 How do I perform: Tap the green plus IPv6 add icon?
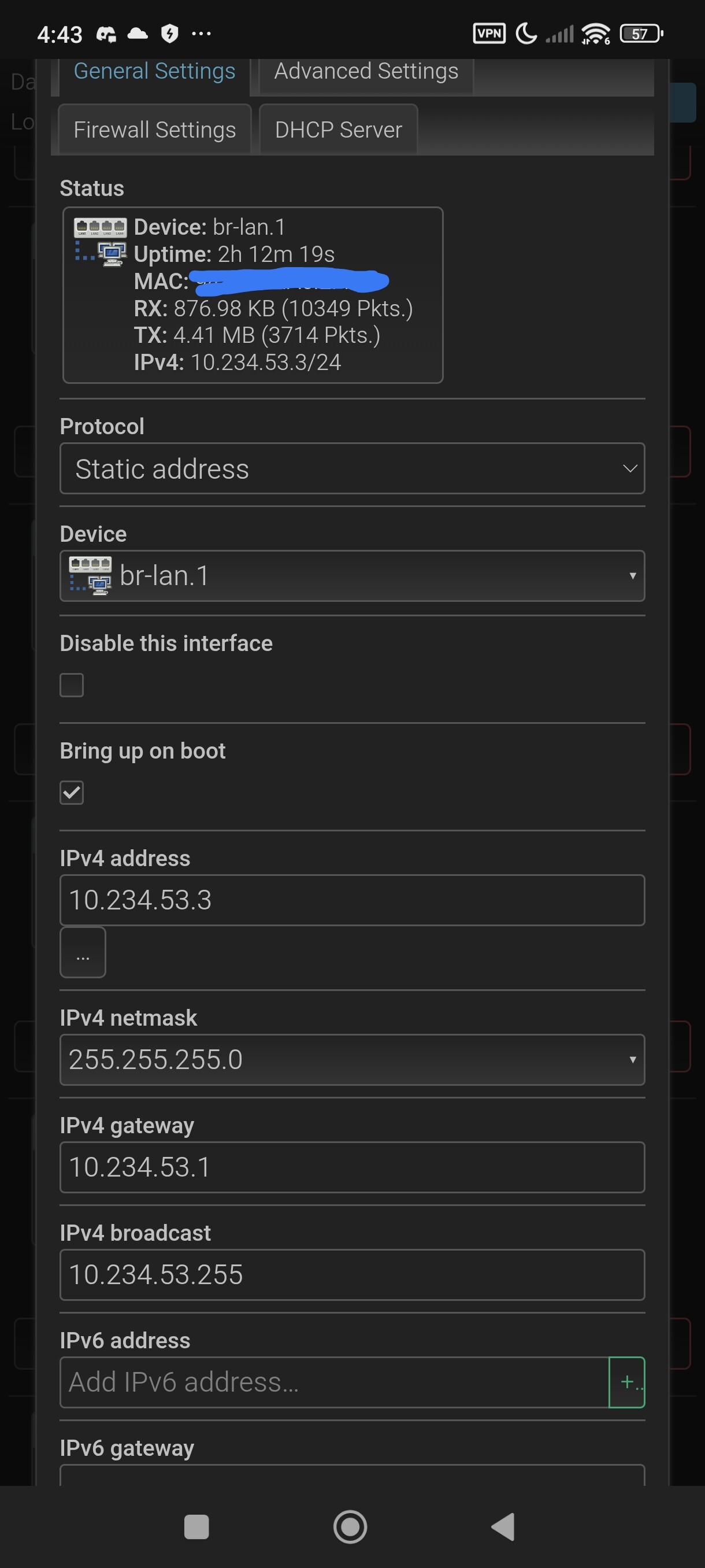coord(627,1382)
